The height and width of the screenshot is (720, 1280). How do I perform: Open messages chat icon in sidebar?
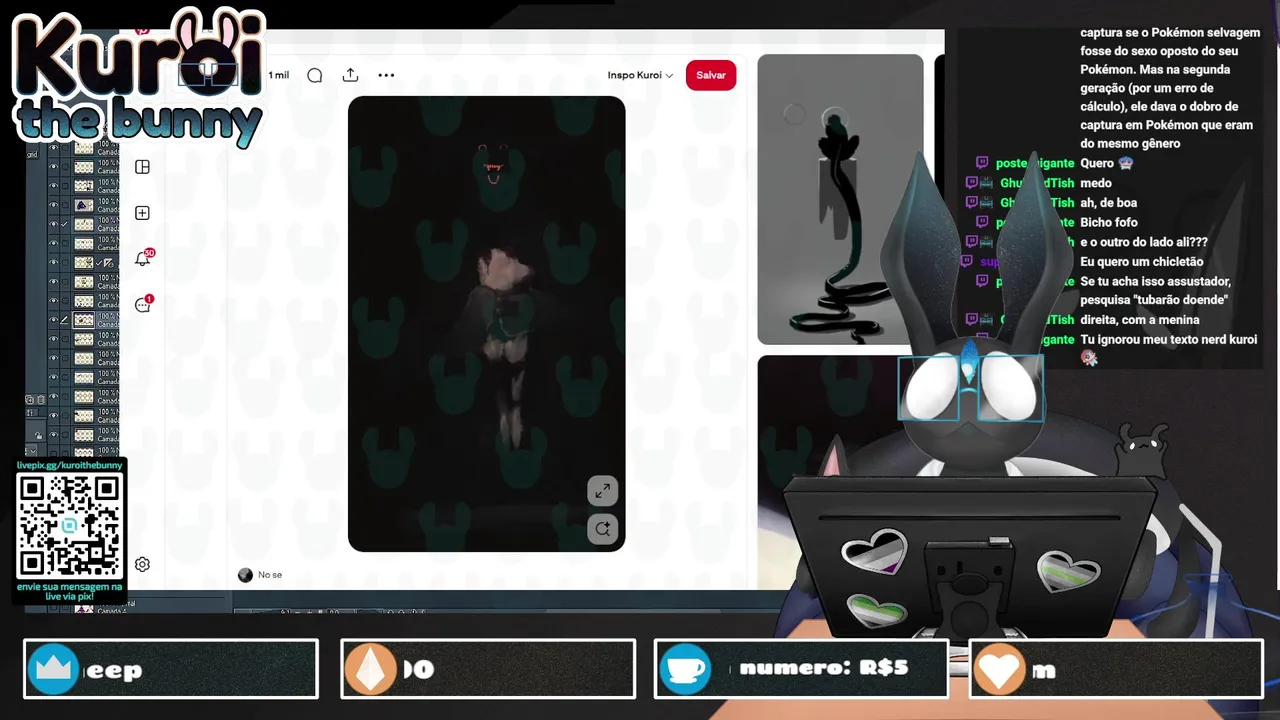click(x=143, y=304)
